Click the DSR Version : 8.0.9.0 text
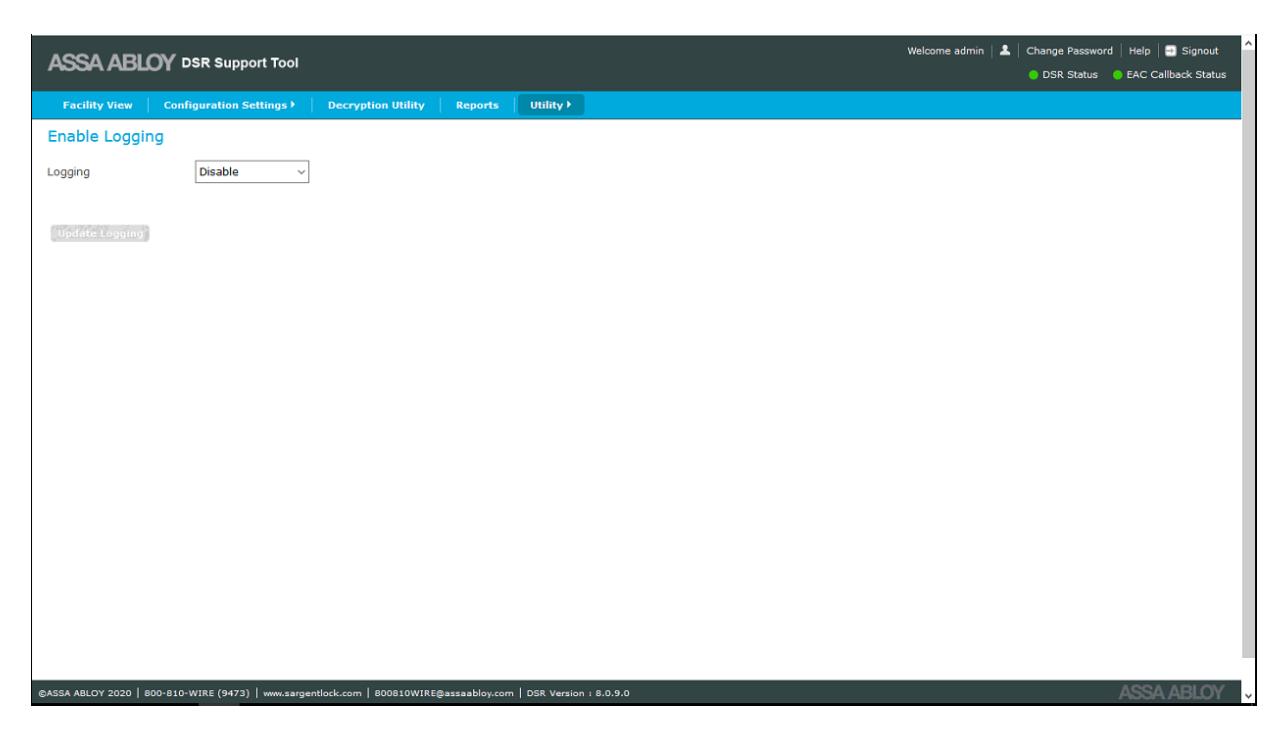 tap(580, 693)
